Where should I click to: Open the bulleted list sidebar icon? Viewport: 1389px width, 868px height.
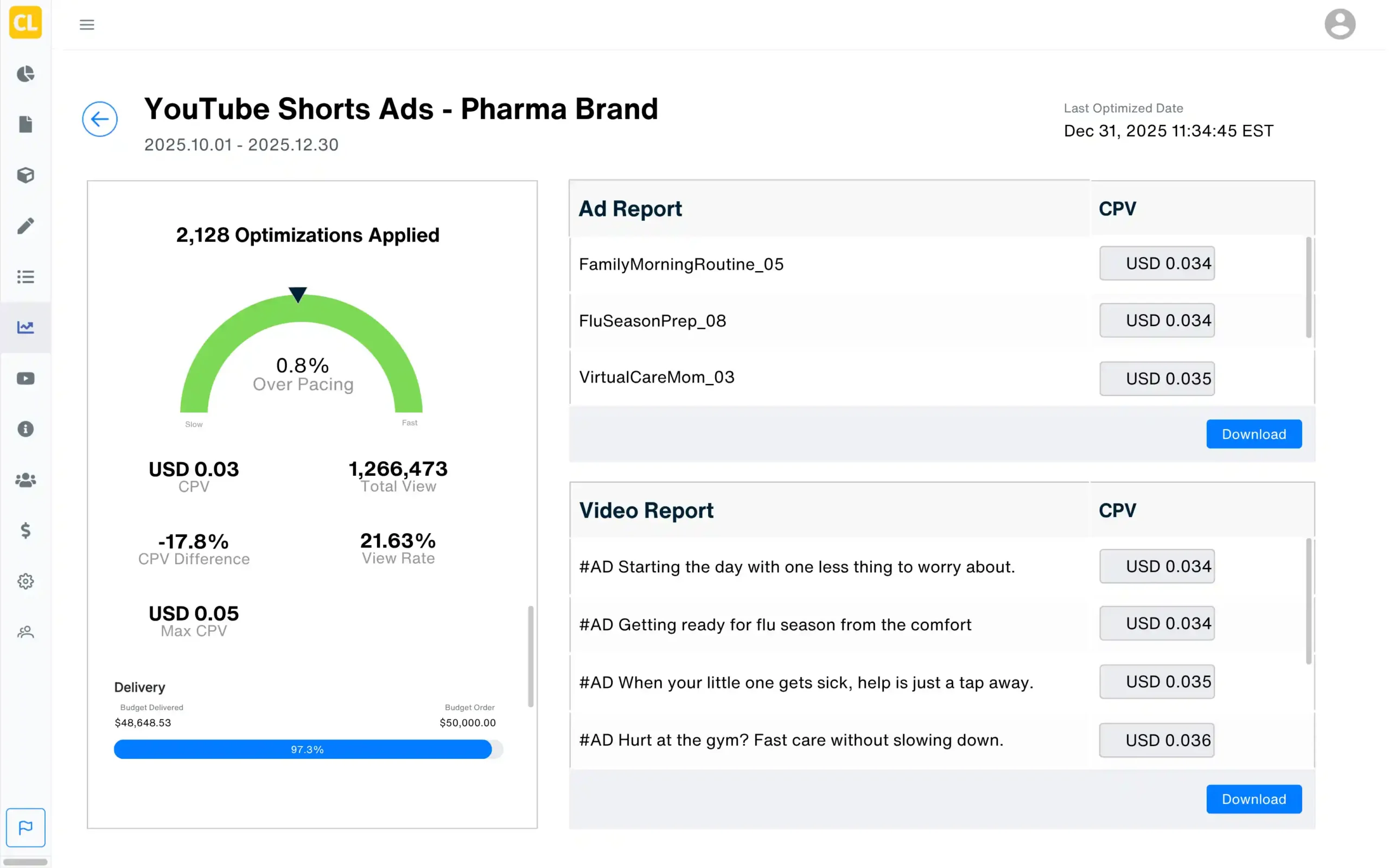tap(26, 277)
